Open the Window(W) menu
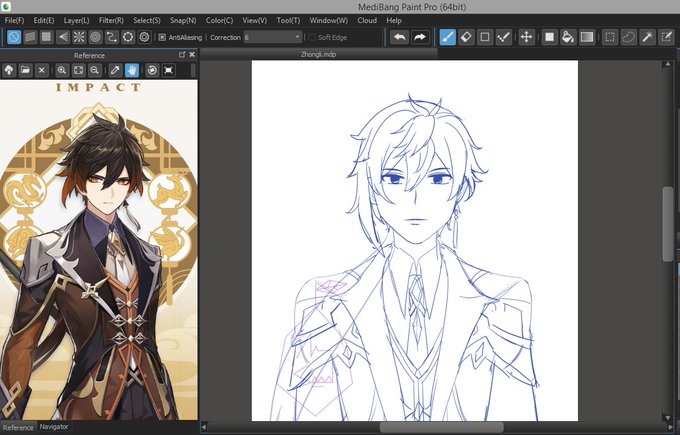The width and height of the screenshot is (680, 435). pos(328,20)
